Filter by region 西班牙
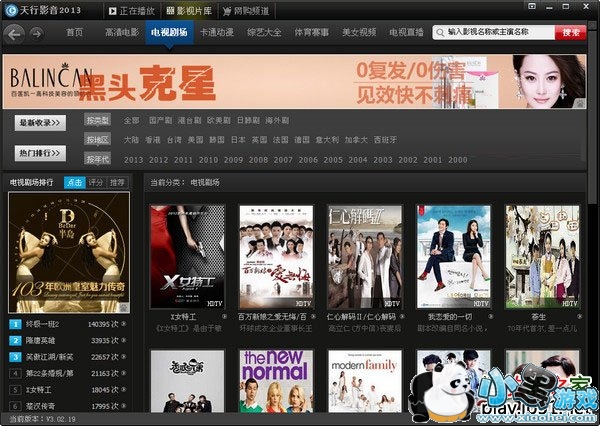Image resolution: width=600 pixels, height=426 pixels. pyautogui.click(x=385, y=140)
